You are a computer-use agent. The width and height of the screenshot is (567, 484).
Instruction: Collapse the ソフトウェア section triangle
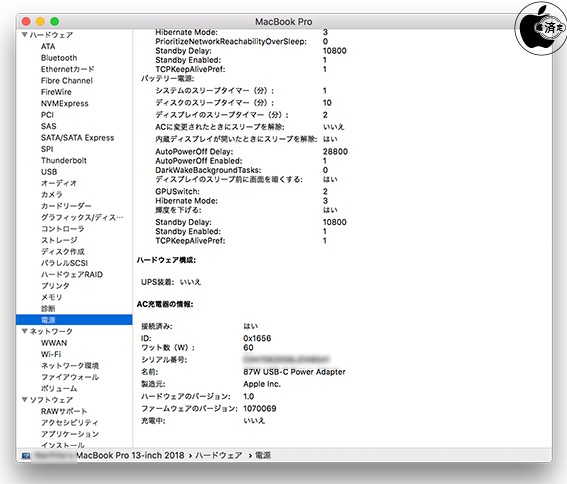point(25,399)
